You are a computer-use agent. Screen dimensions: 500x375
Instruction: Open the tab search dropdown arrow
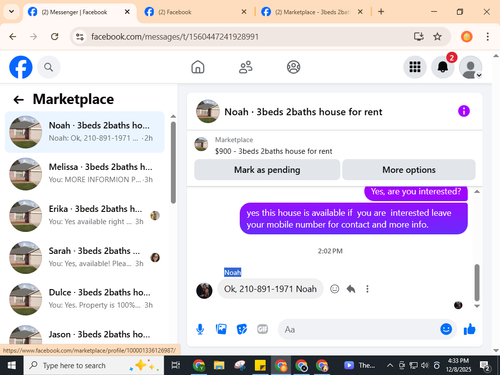tap(11, 12)
